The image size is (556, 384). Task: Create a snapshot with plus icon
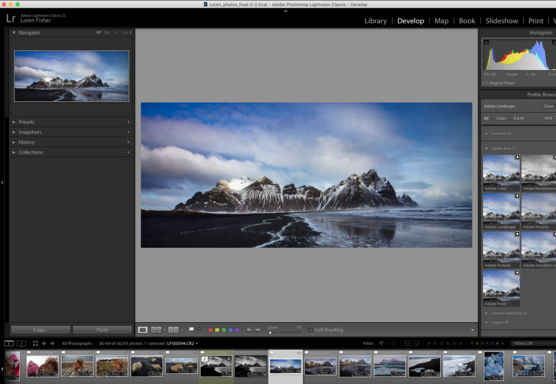click(128, 132)
